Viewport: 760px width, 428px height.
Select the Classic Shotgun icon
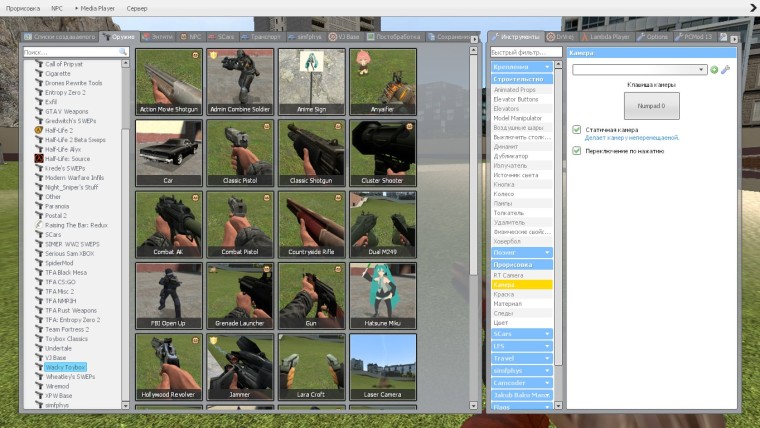(311, 153)
